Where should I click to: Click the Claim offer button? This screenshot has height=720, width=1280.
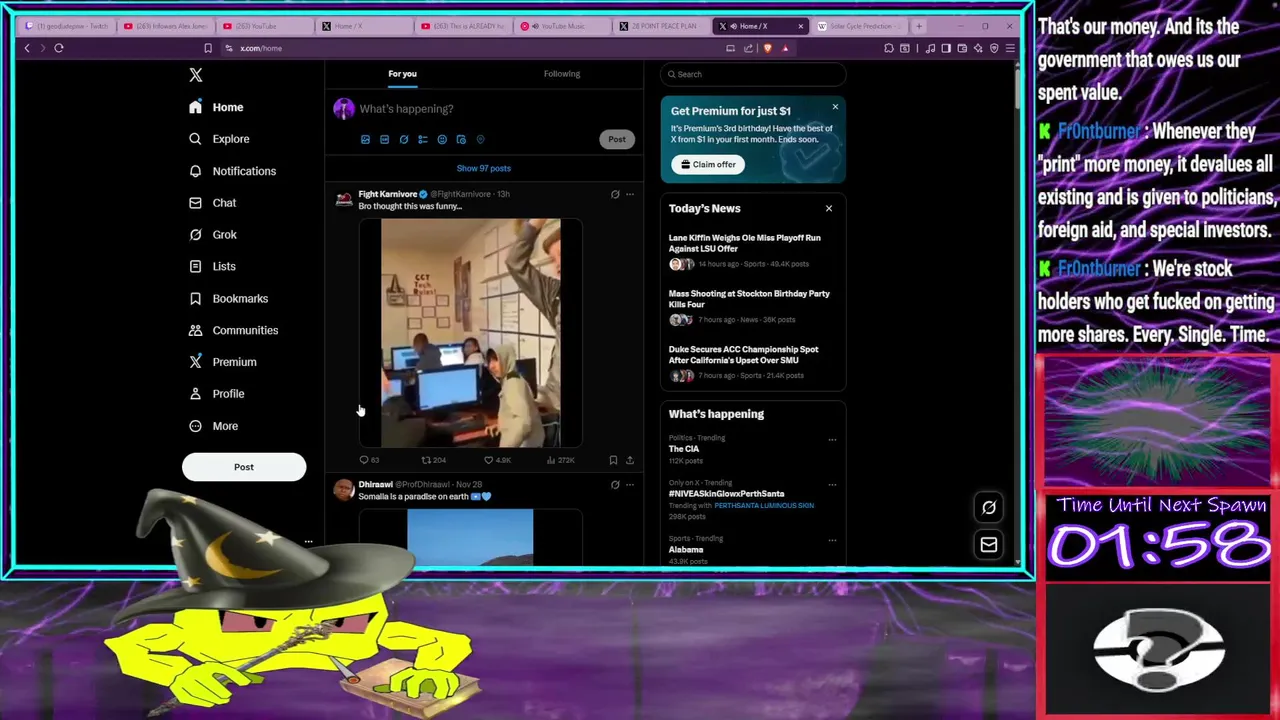tap(708, 165)
